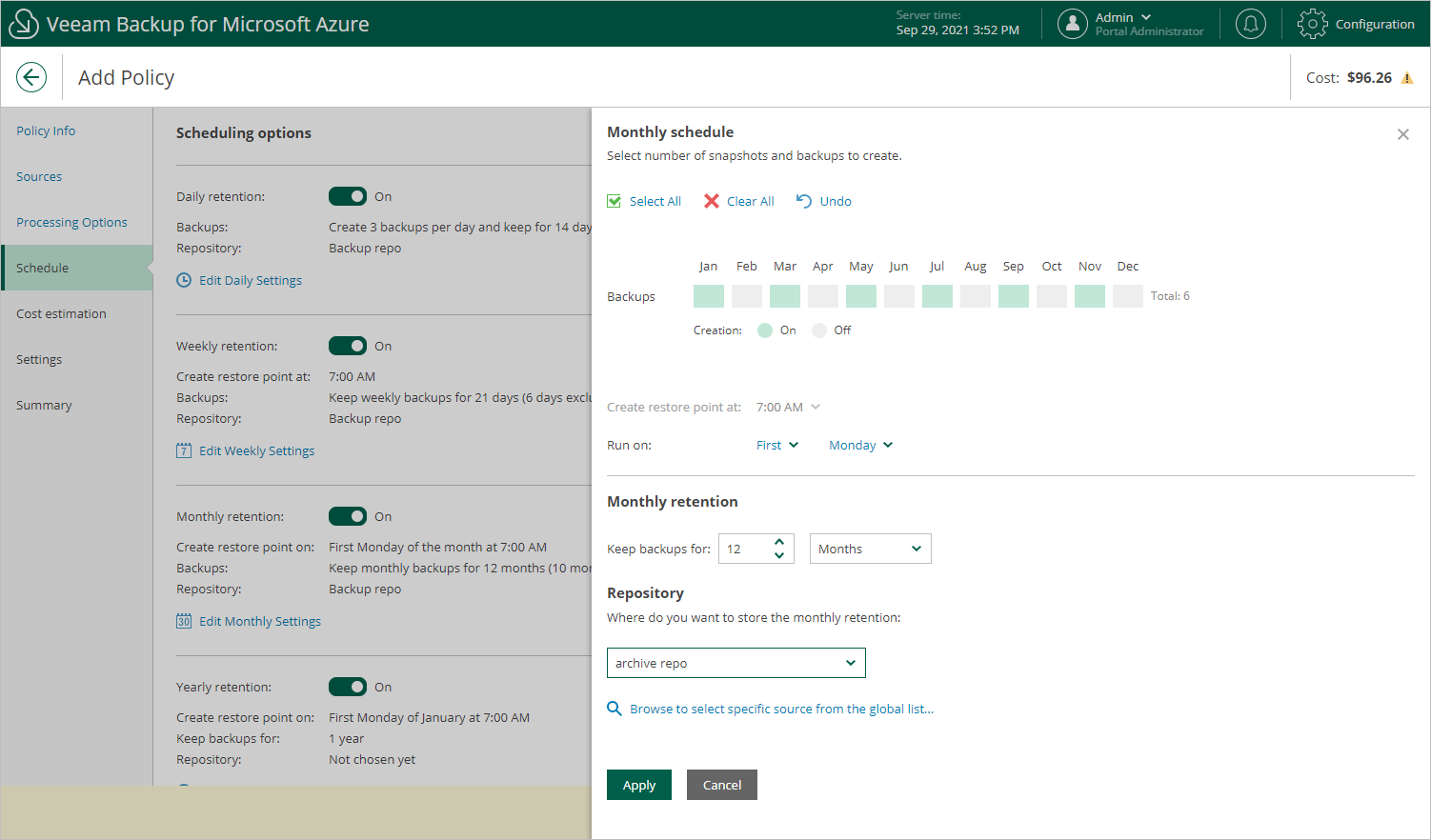Click the Jul backup cell
The height and width of the screenshot is (840, 1431).
[x=937, y=296]
